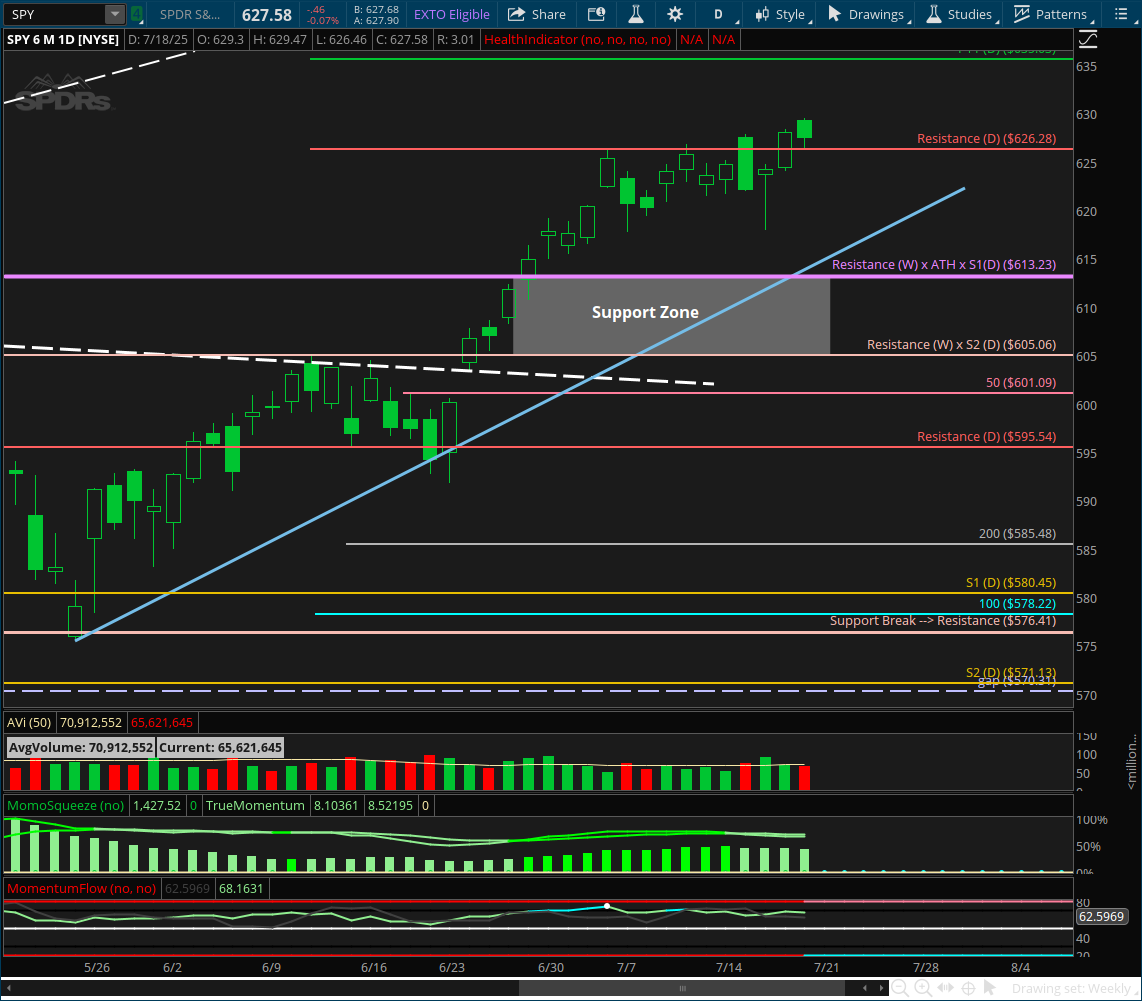
Task: Click the MomentumFlow (no, no) study label
Action: click(x=82, y=889)
